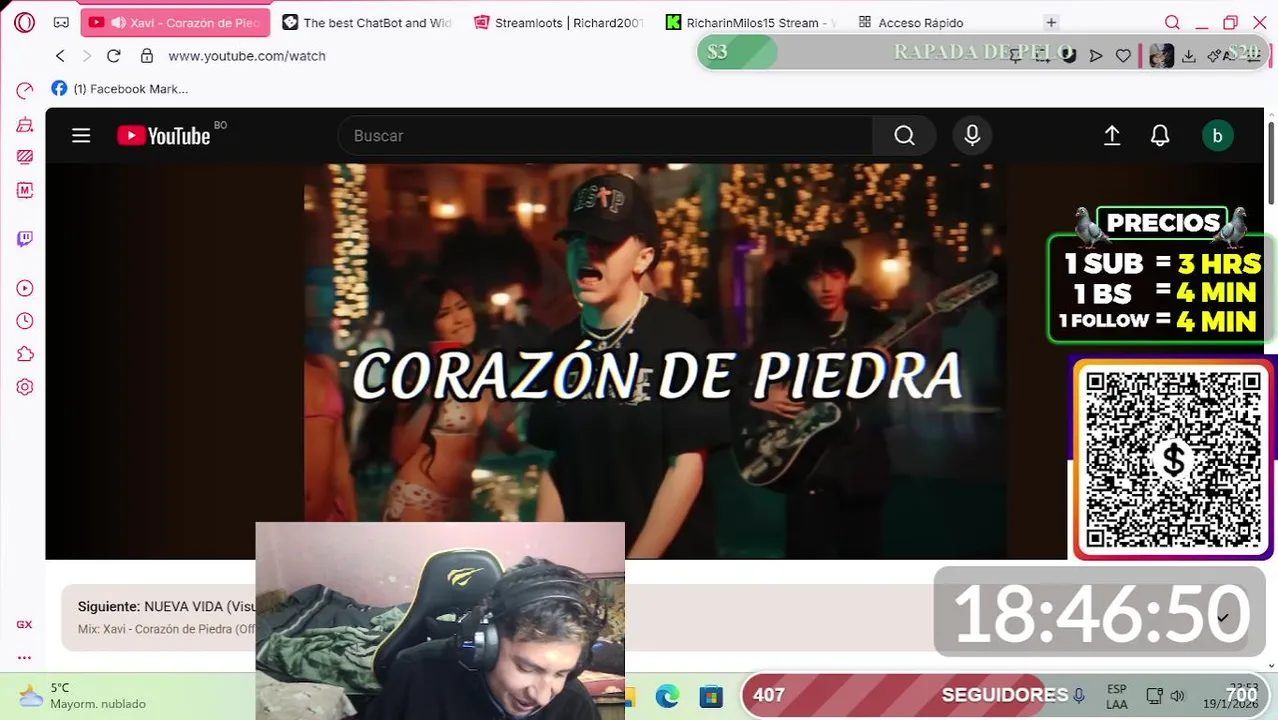Switch to The best ChatBot tab
This screenshot has height=720, width=1278.
pos(367,22)
